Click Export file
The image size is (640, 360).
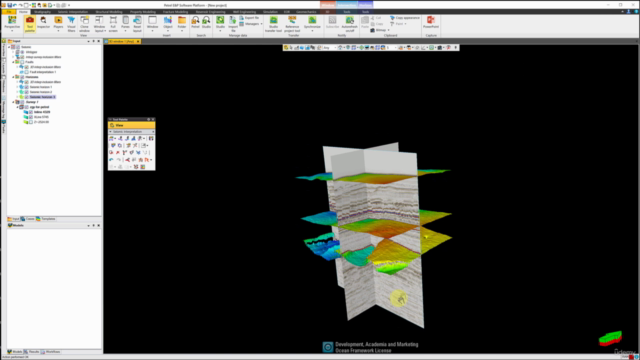[x=249, y=18]
